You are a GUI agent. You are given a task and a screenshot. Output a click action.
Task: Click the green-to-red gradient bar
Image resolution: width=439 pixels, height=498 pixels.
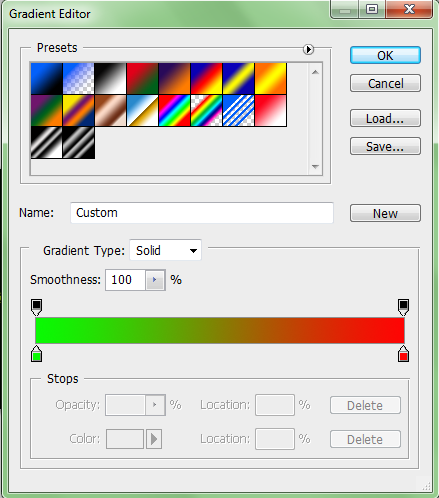[x=220, y=330]
